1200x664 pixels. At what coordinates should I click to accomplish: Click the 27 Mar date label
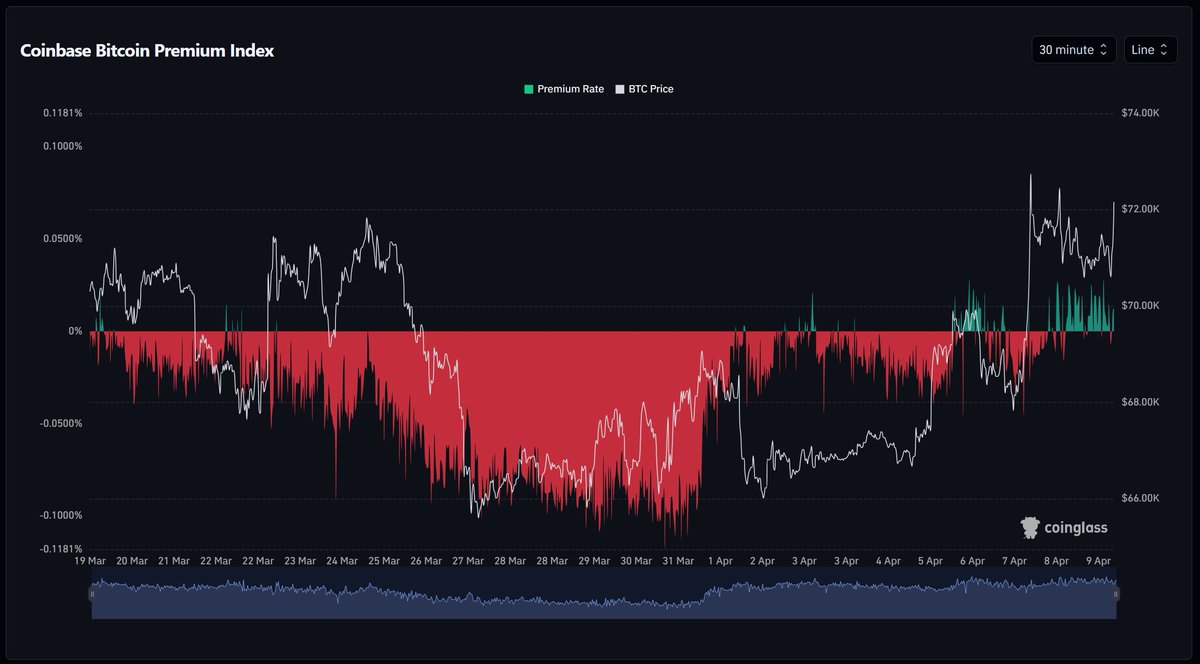click(x=468, y=561)
